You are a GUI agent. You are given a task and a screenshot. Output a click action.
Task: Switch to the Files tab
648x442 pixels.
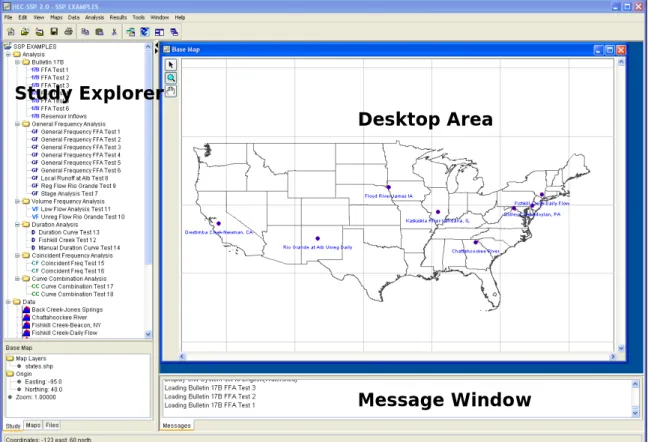click(x=52, y=425)
